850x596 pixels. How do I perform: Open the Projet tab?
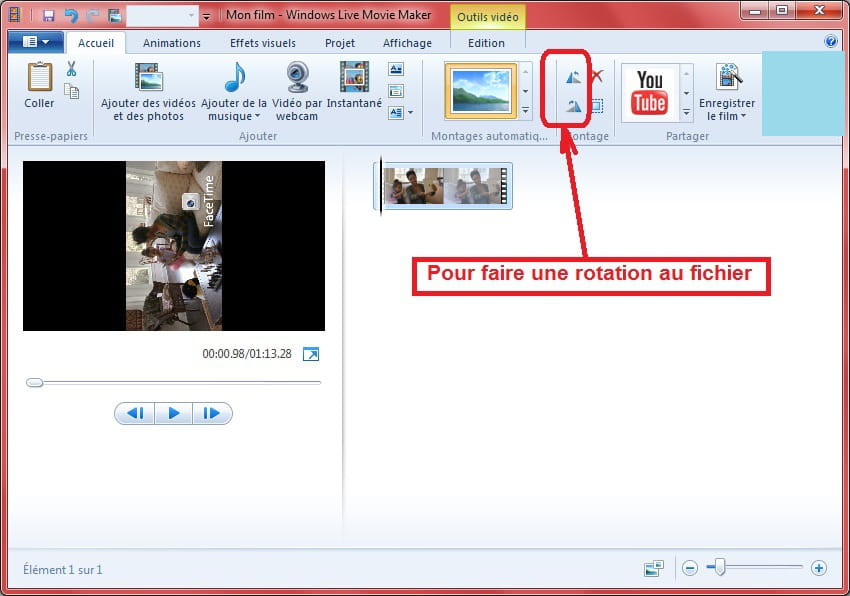pyautogui.click(x=340, y=43)
